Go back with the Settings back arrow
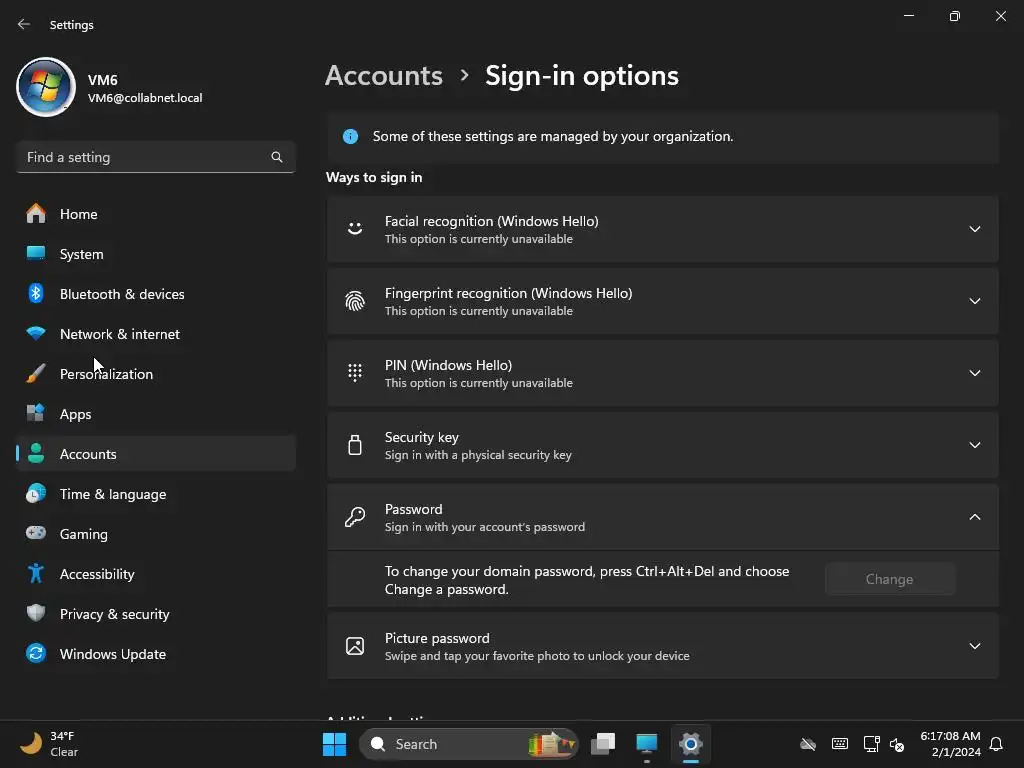The image size is (1024, 768). pyautogui.click(x=24, y=24)
